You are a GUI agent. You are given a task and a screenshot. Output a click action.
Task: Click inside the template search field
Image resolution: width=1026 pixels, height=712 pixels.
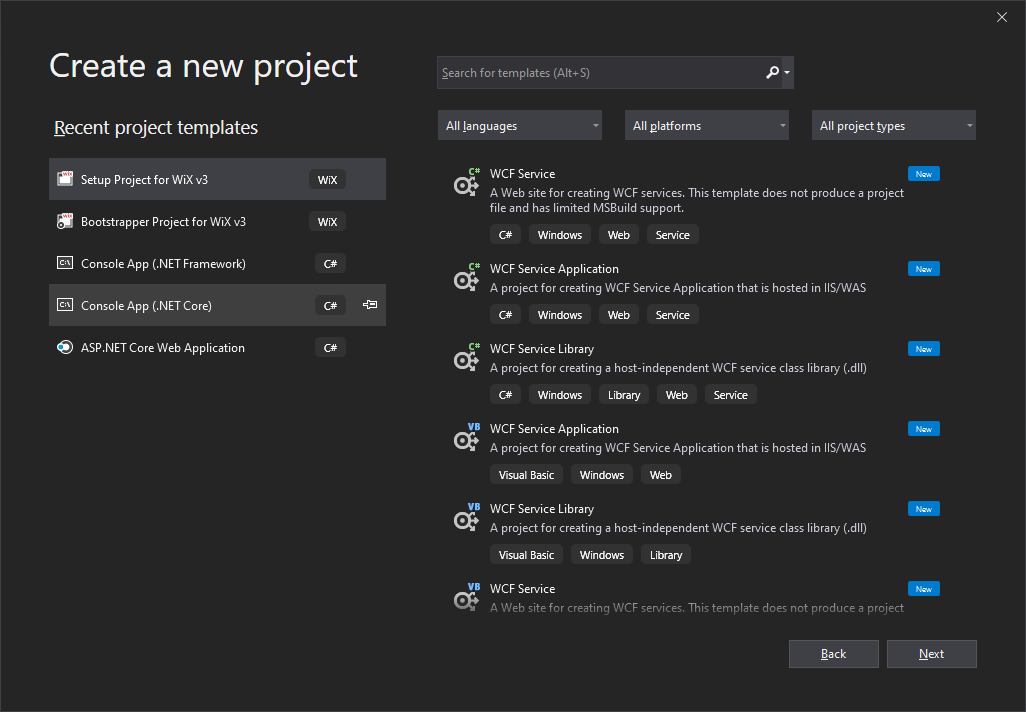(600, 72)
